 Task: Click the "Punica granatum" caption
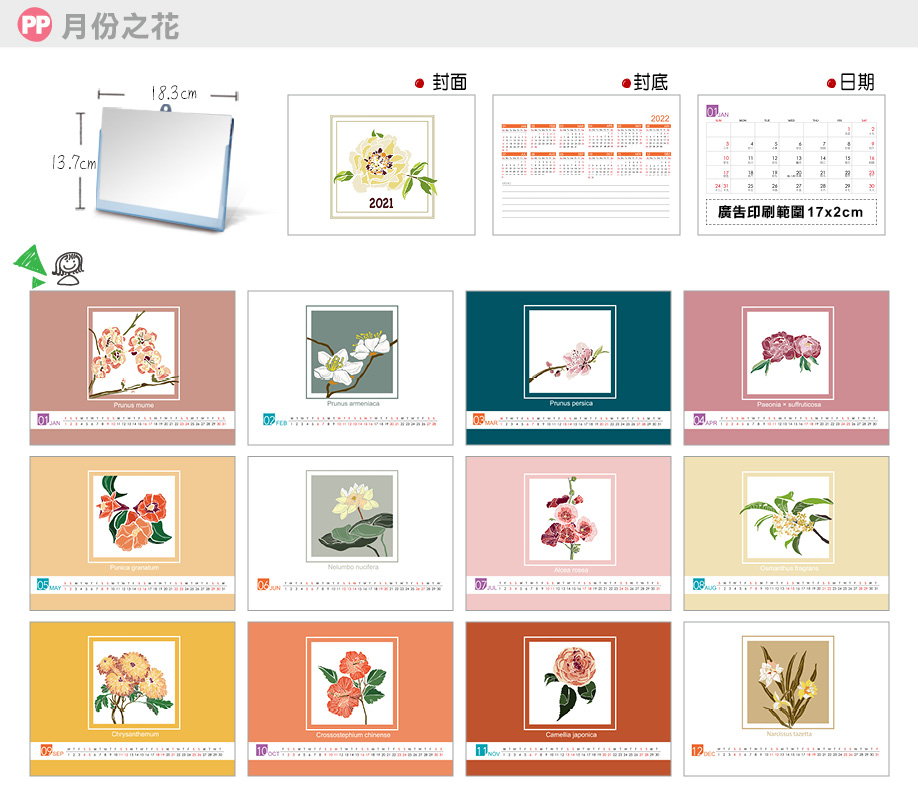click(x=134, y=567)
